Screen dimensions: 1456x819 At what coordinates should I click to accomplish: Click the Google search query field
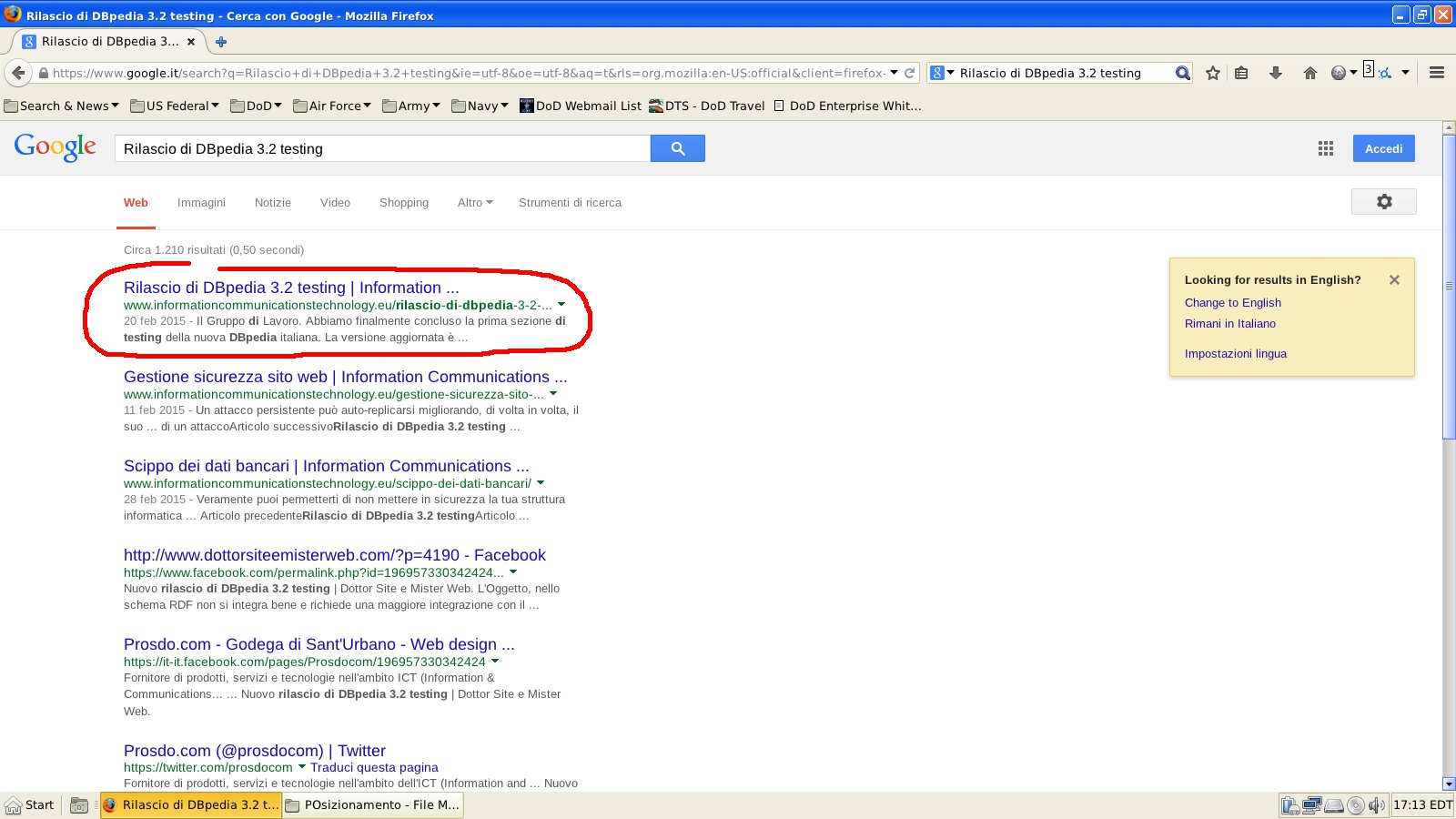[382, 148]
